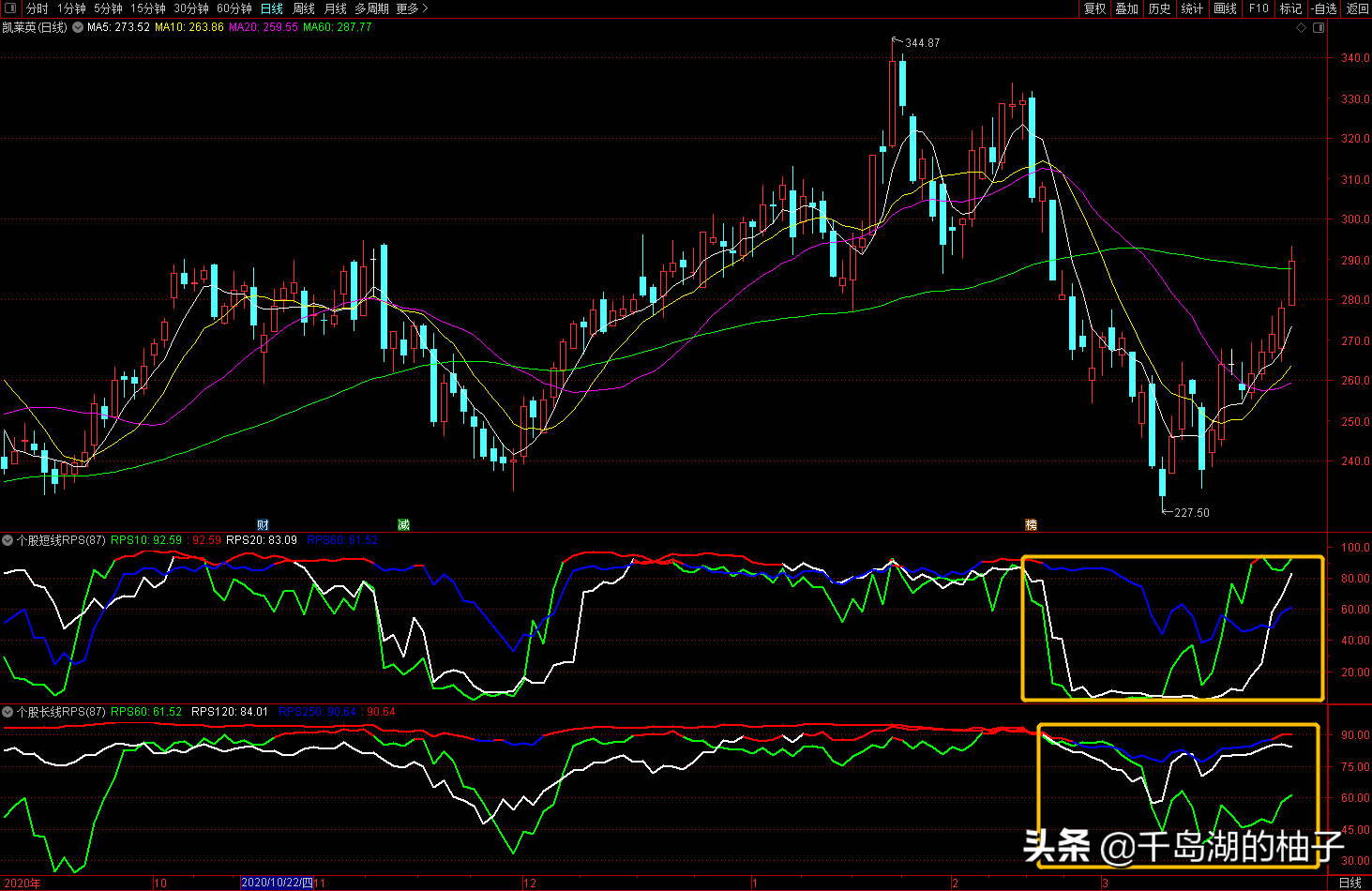This screenshot has height=891, width=1372.
Task: Open the 统计 statistics button
Action: click(1193, 8)
